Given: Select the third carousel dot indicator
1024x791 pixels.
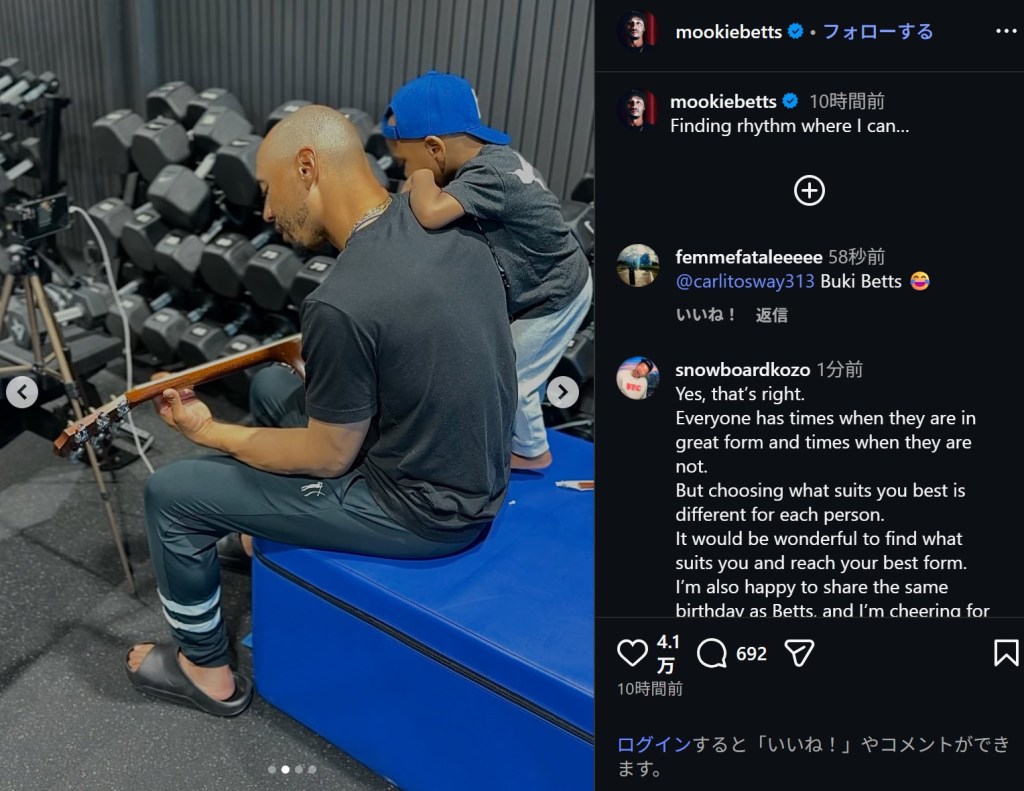Looking at the screenshot, I should tap(299, 769).
